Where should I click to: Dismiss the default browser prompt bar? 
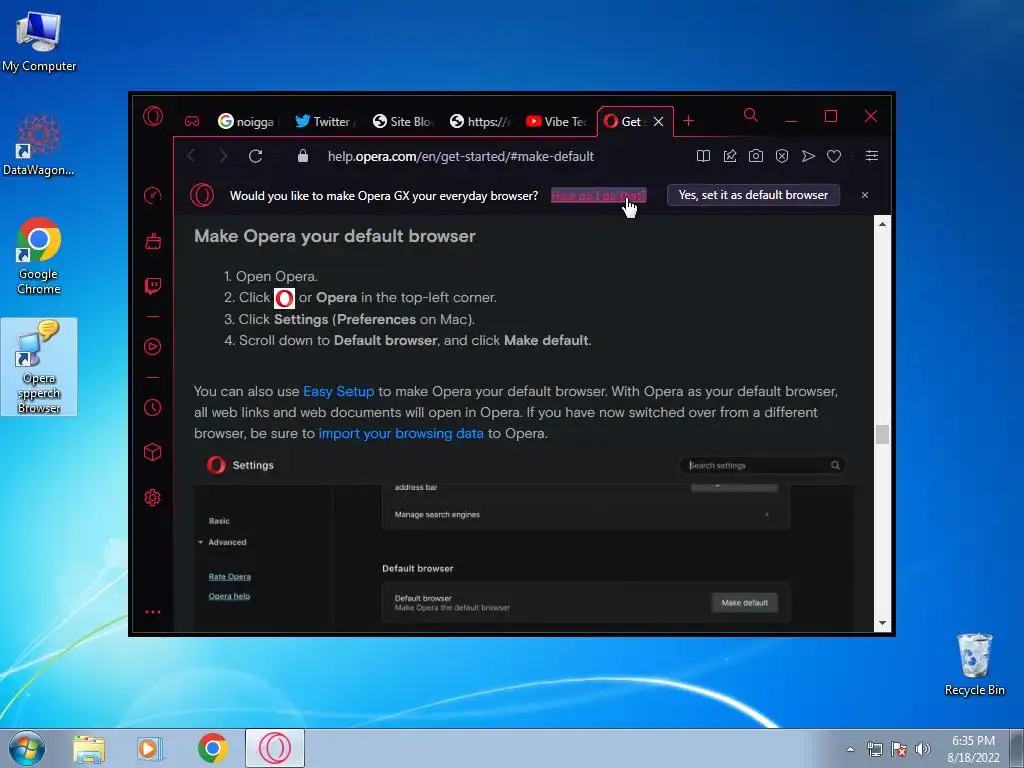point(865,195)
